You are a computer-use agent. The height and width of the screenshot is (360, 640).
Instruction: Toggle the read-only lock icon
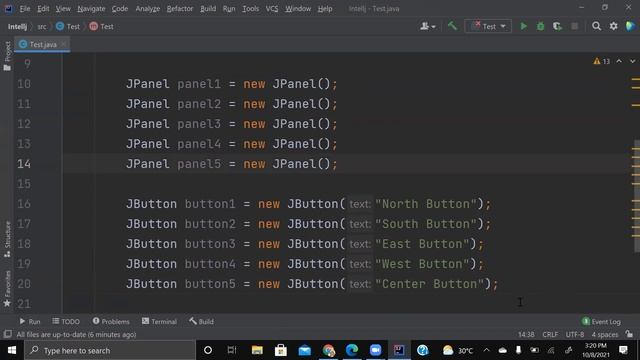coord(629,334)
